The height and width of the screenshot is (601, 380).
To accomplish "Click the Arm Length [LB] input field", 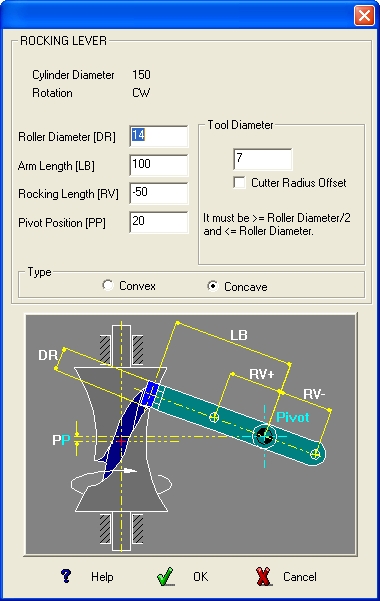I will pyautogui.click(x=159, y=165).
